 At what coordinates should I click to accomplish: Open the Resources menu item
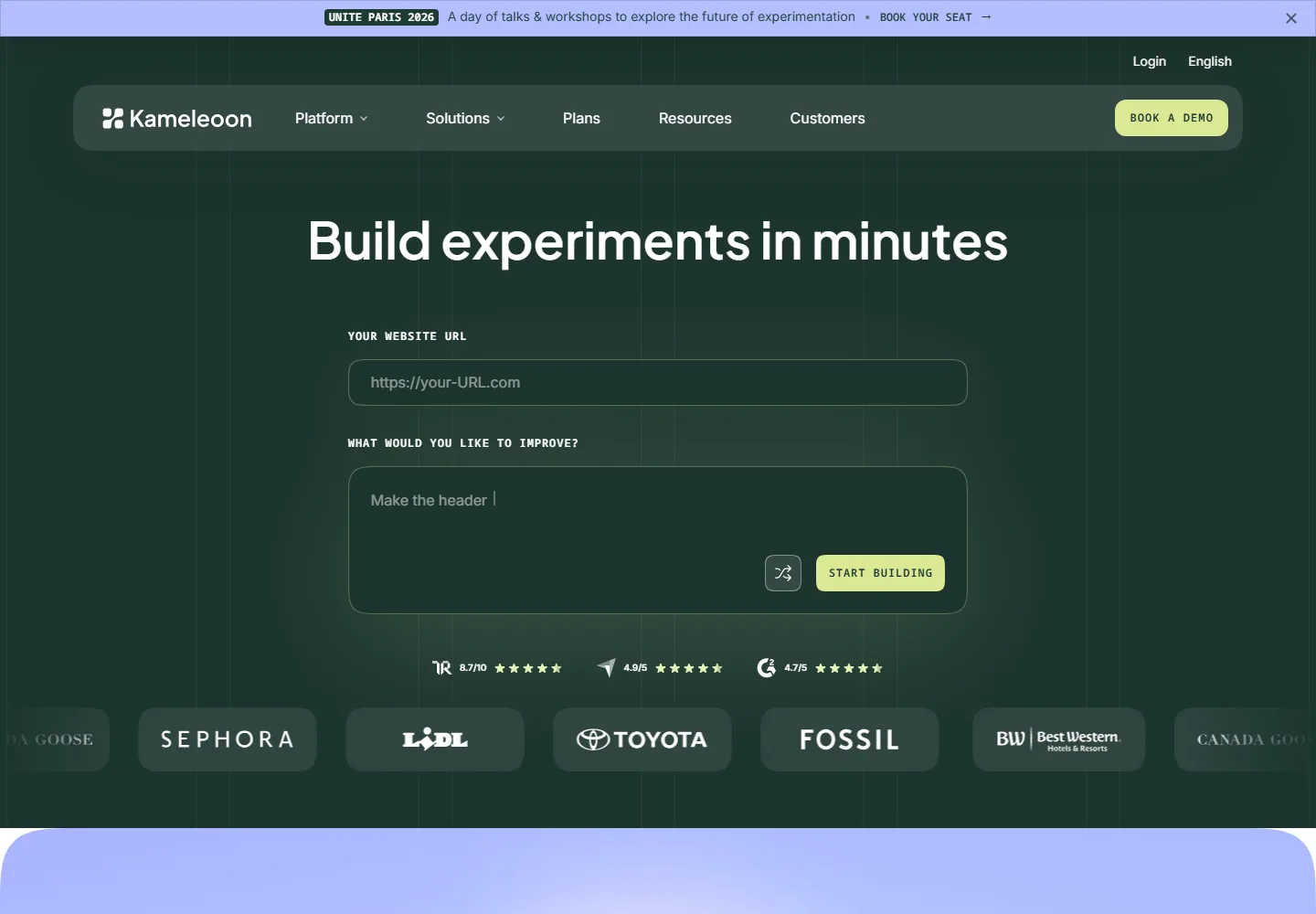(x=695, y=118)
